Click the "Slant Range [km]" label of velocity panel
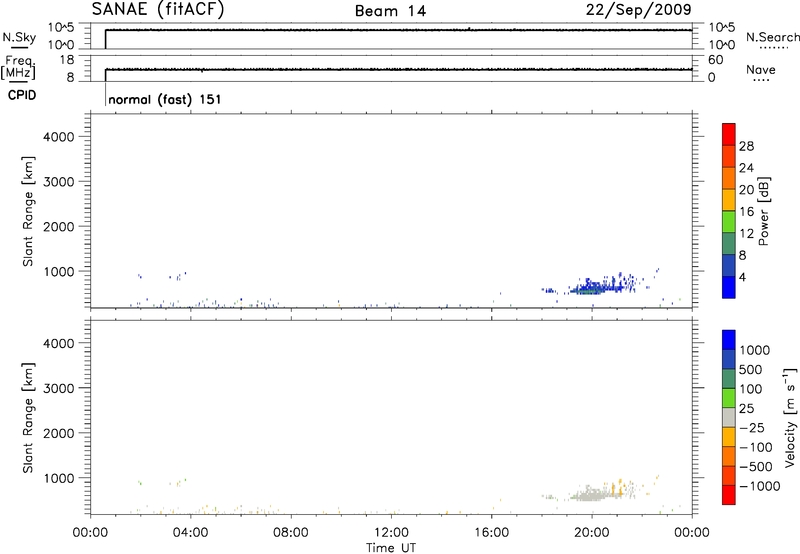800x554 pixels. (x=28, y=418)
